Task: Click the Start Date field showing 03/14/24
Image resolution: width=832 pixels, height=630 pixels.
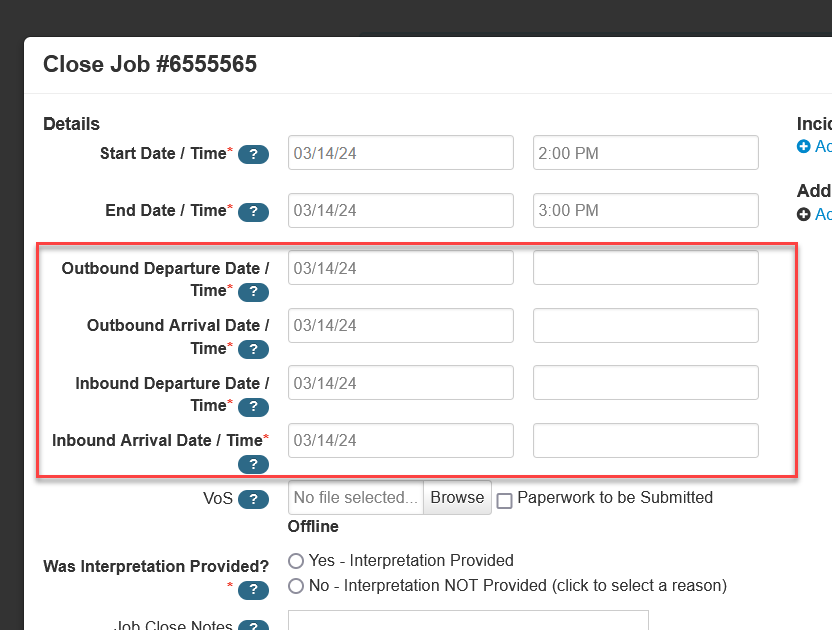Action: [400, 152]
